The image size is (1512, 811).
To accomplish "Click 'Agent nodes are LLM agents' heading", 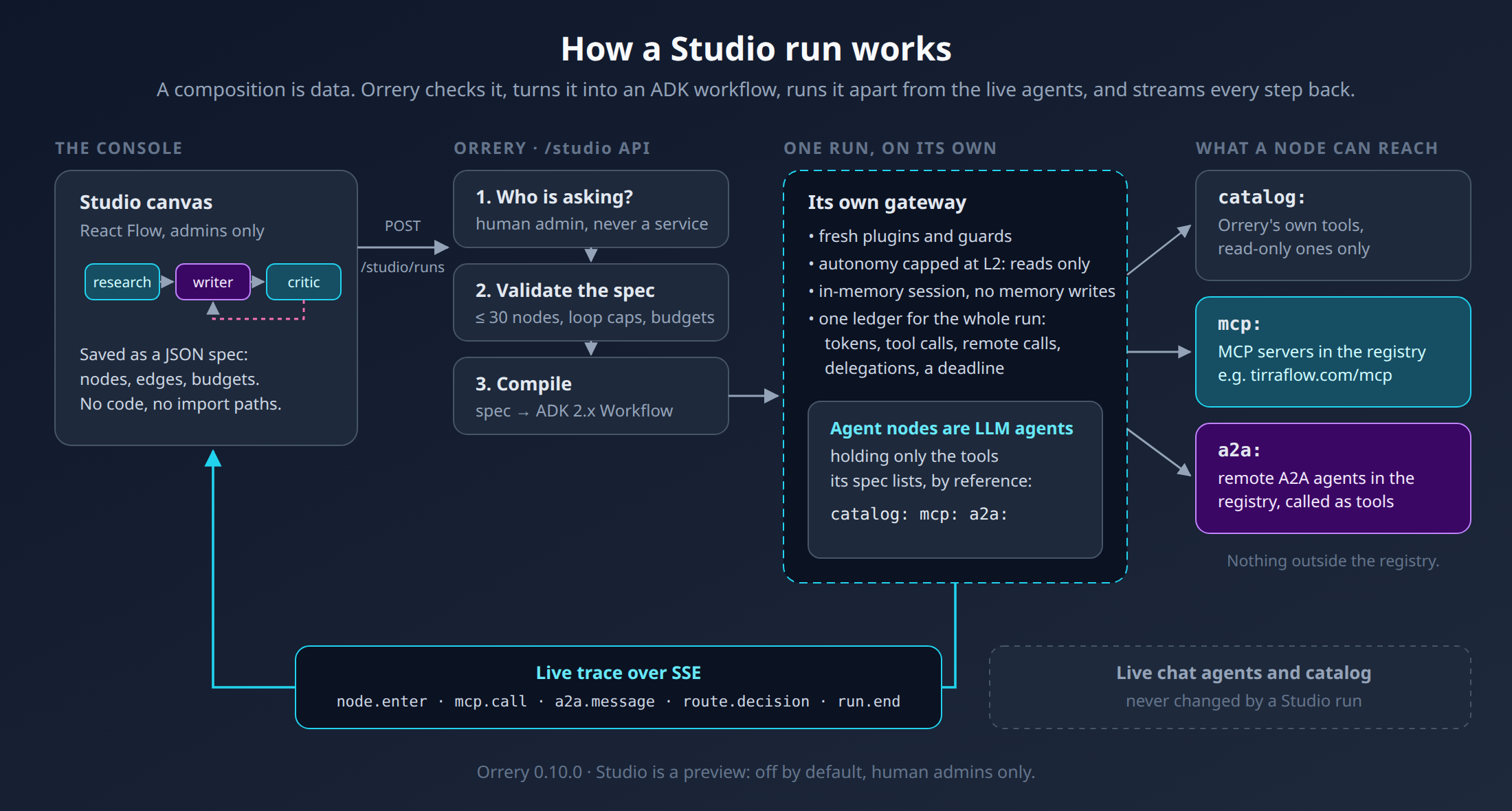I will pos(952,429).
